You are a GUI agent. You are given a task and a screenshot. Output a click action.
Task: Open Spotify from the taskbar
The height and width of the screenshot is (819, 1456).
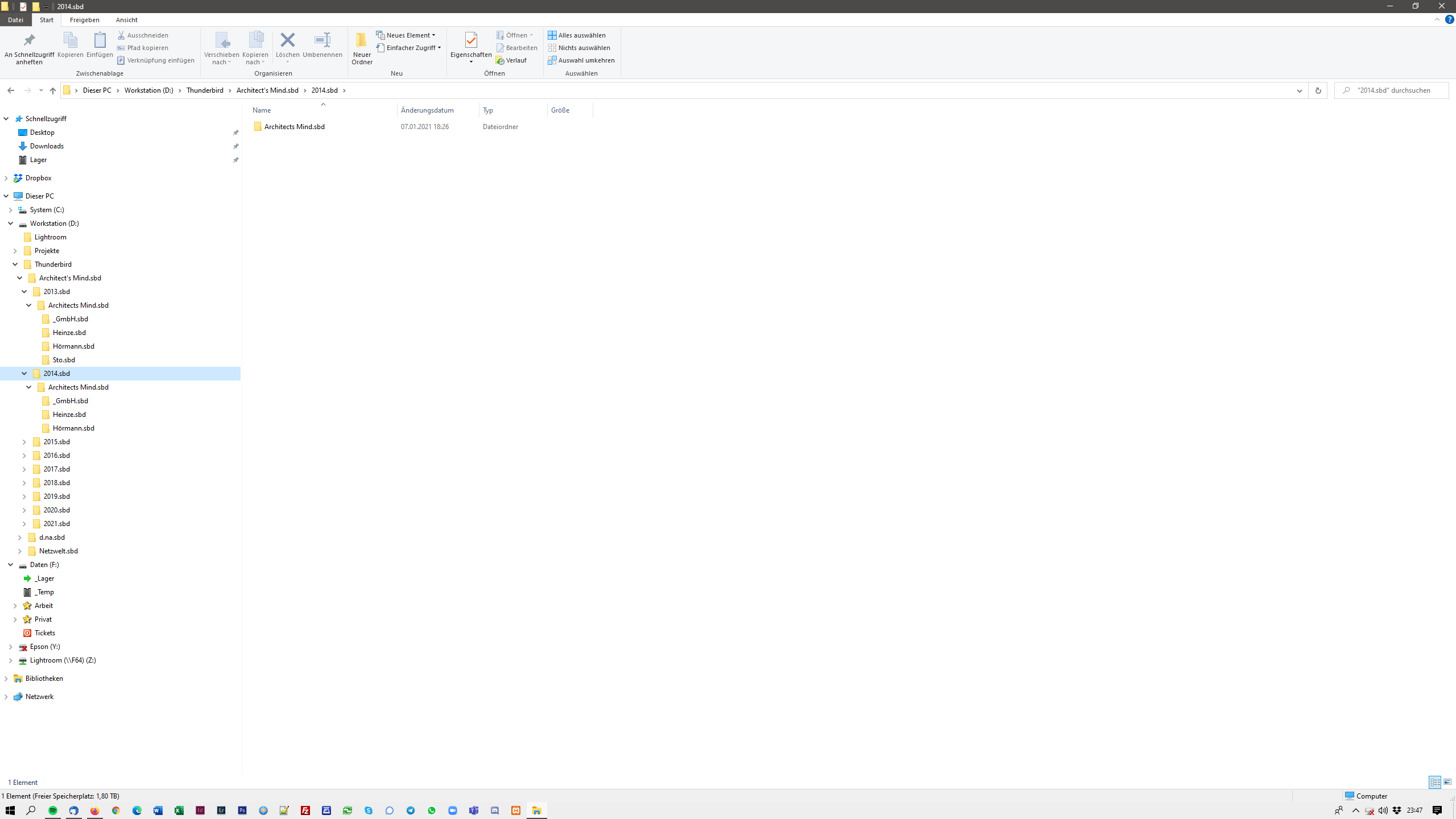53,810
